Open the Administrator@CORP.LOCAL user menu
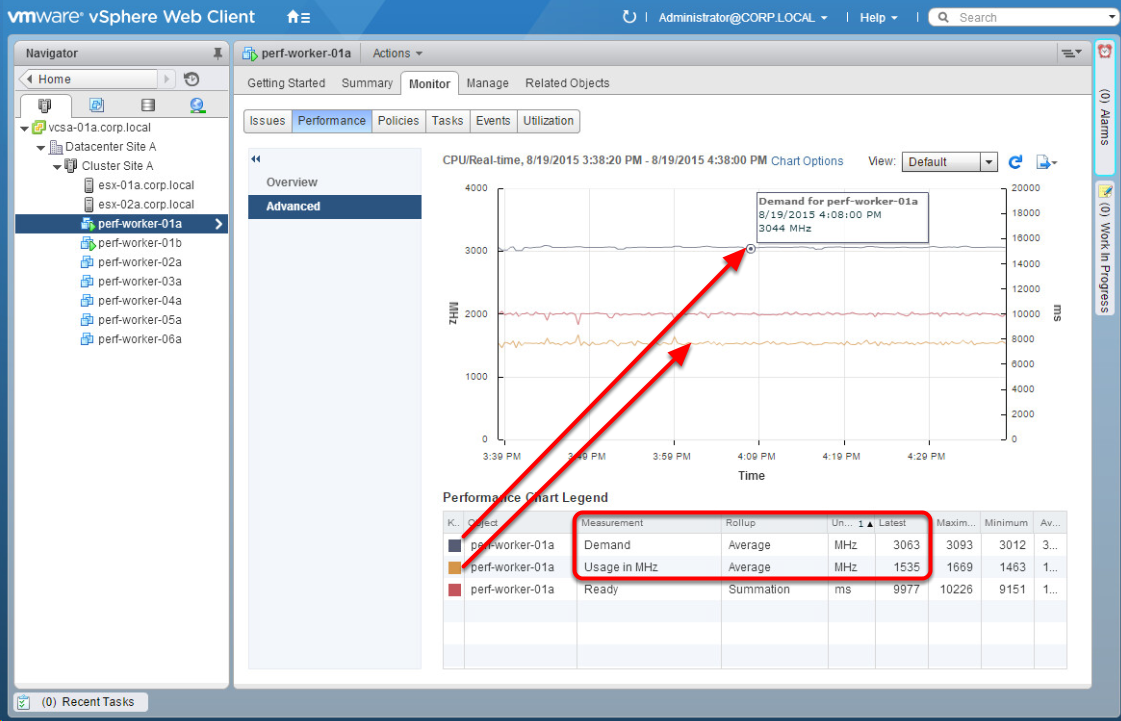1121x721 pixels. (743, 18)
